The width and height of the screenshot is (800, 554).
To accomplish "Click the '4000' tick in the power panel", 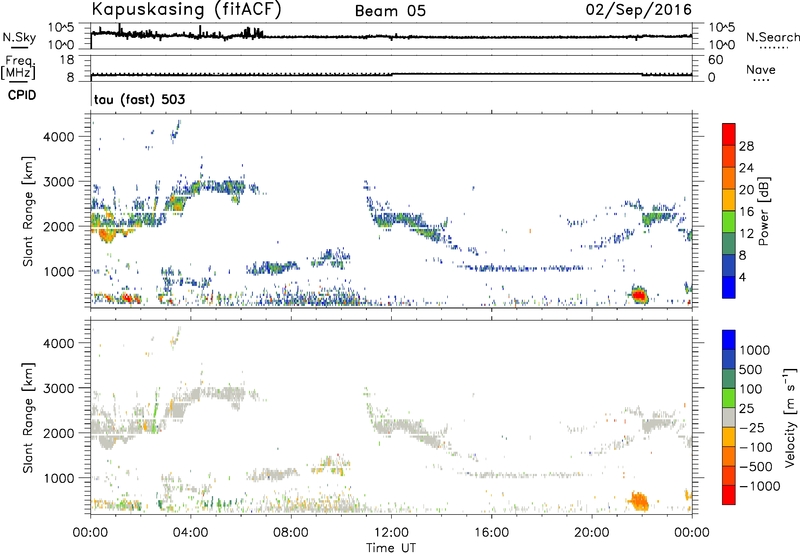I will pyautogui.click(x=59, y=137).
